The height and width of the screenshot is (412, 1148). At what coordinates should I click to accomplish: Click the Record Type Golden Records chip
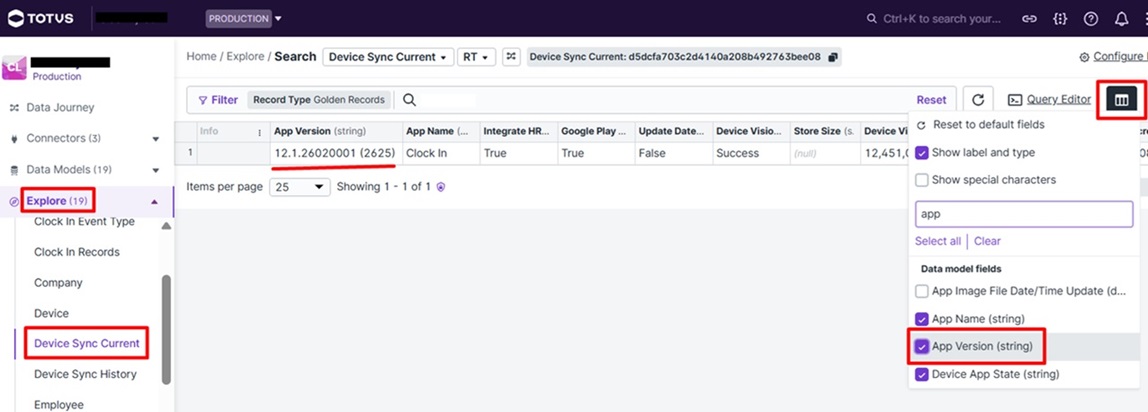[318, 100]
